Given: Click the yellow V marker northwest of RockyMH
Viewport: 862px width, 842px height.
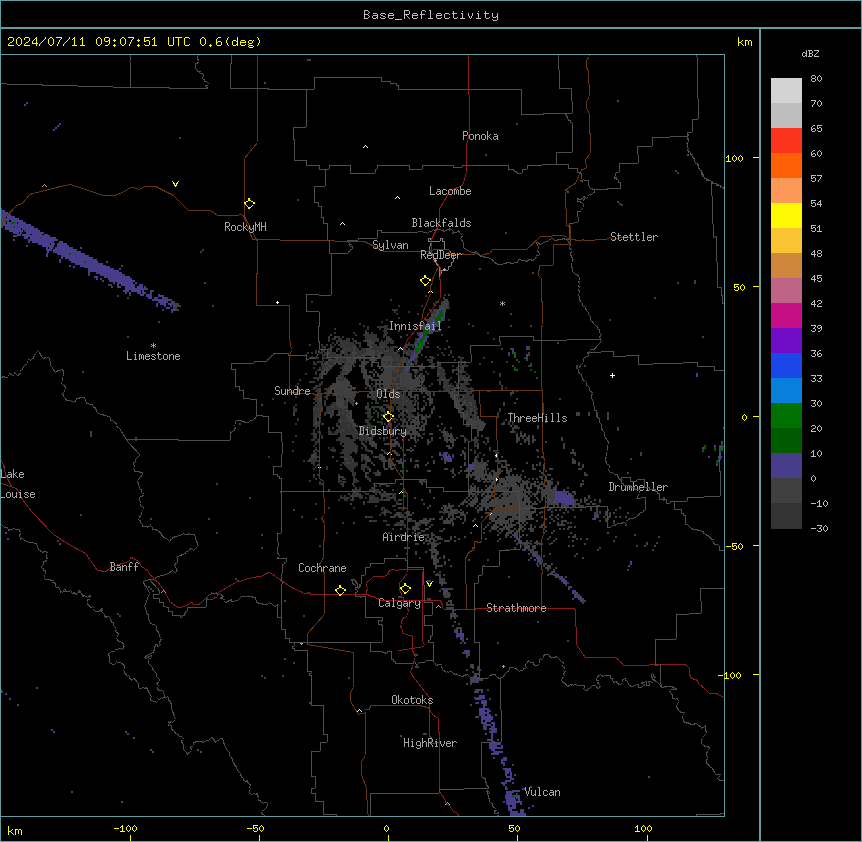Looking at the screenshot, I should pyautogui.click(x=175, y=184).
